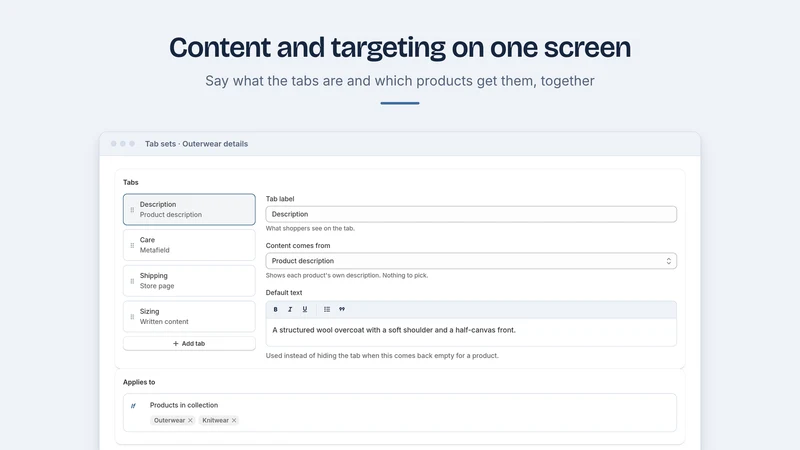The width and height of the screenshot is (800, 450).
Task: Click the 'Content comes from' label
Action: 298,245
